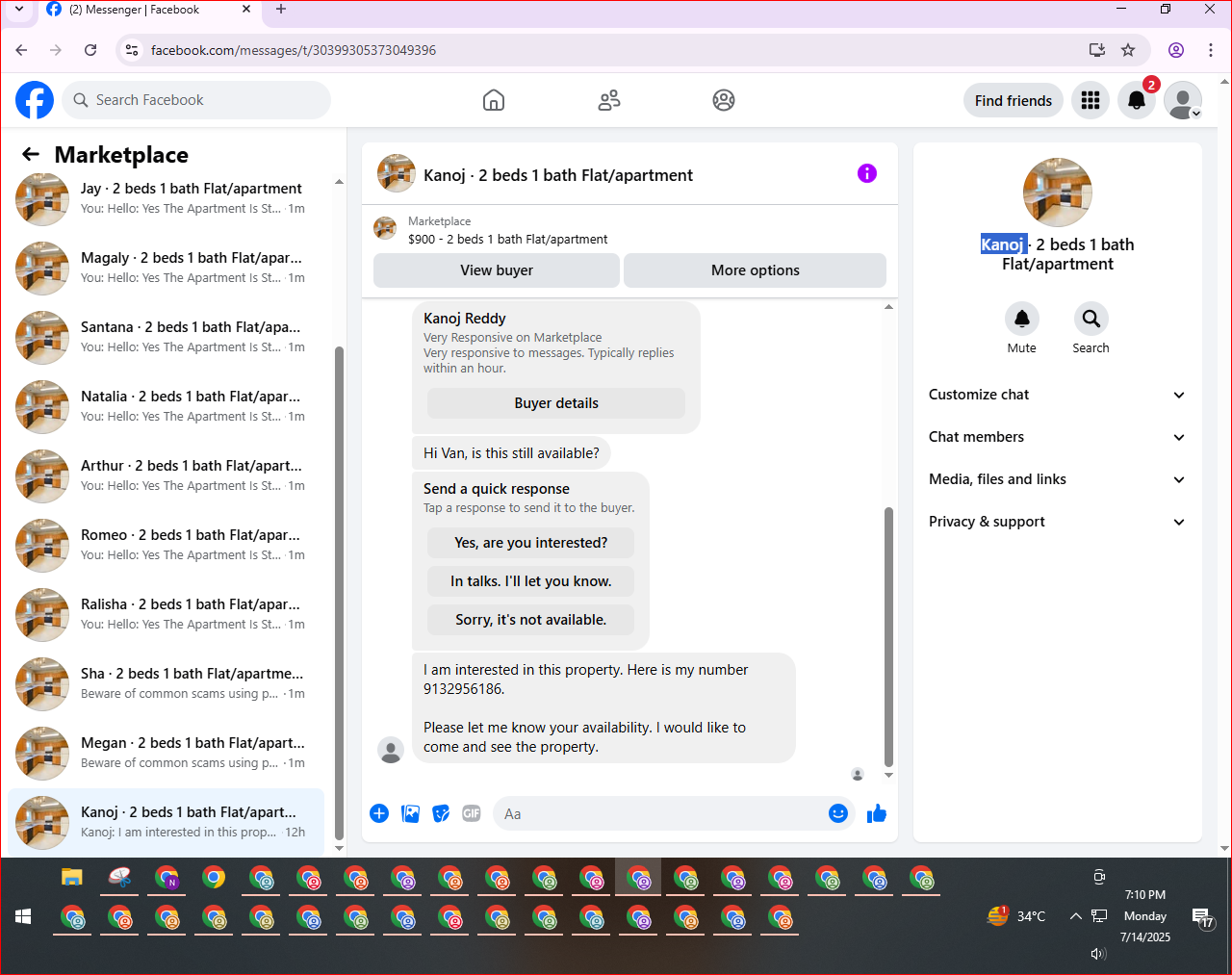
Task: Open Romeo's apartment conversation
Action: point(166,545)
